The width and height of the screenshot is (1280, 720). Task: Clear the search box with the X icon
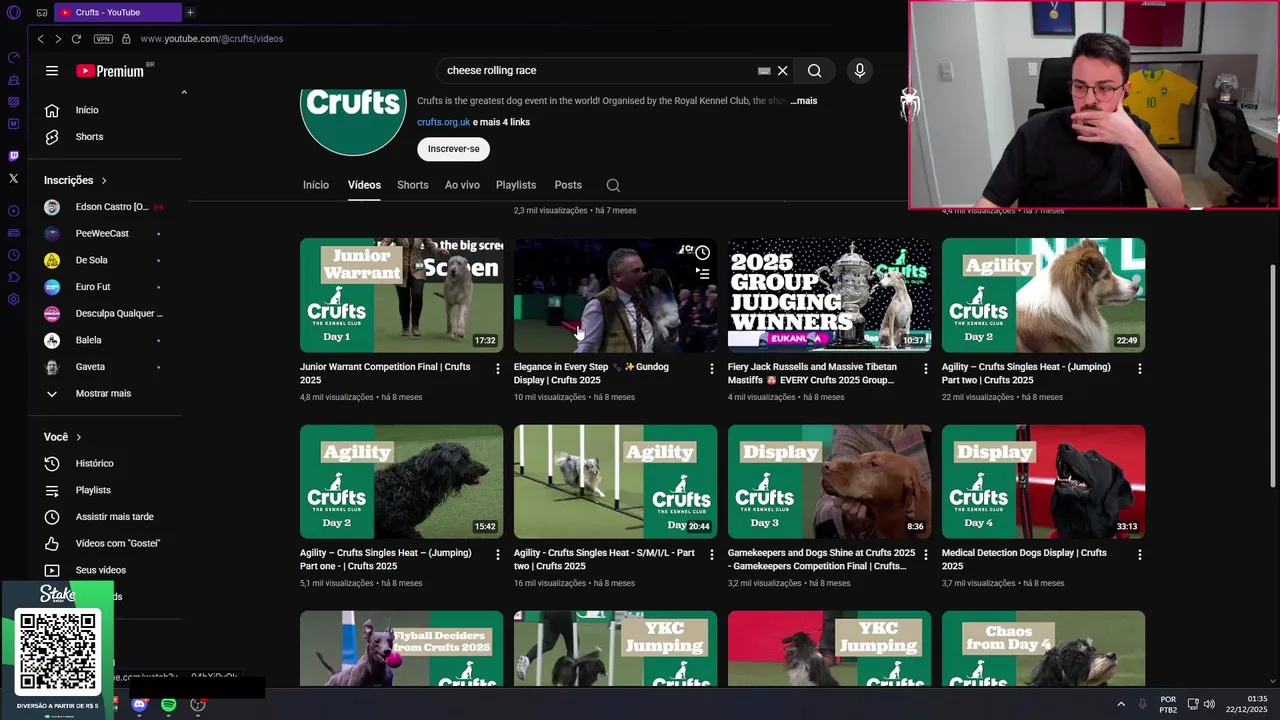(x=783, y=71)
